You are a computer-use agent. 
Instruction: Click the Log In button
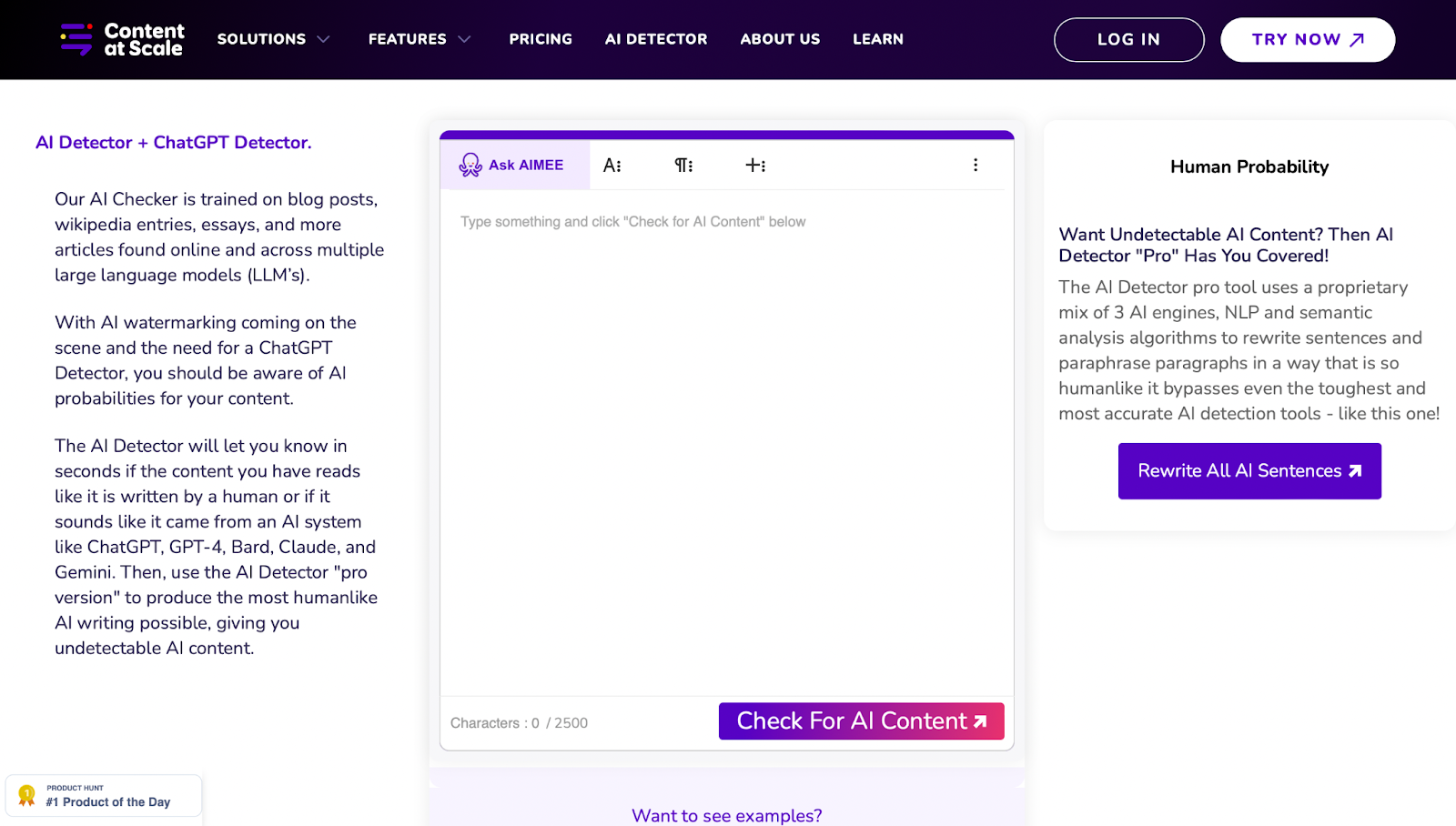(x=1128, y=40)
